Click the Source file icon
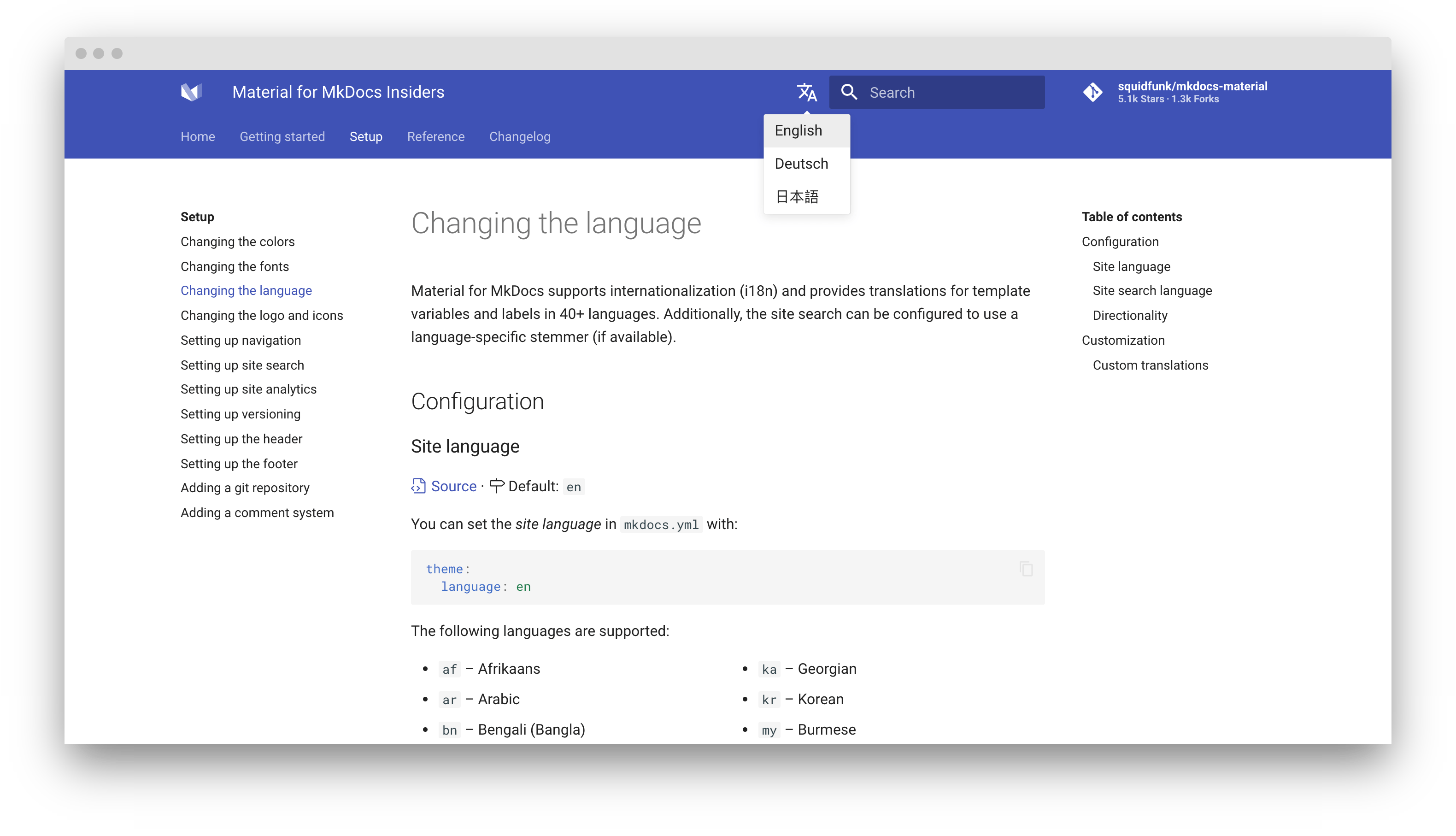Viewport: 1456px width, 836px height. [418, 486]
